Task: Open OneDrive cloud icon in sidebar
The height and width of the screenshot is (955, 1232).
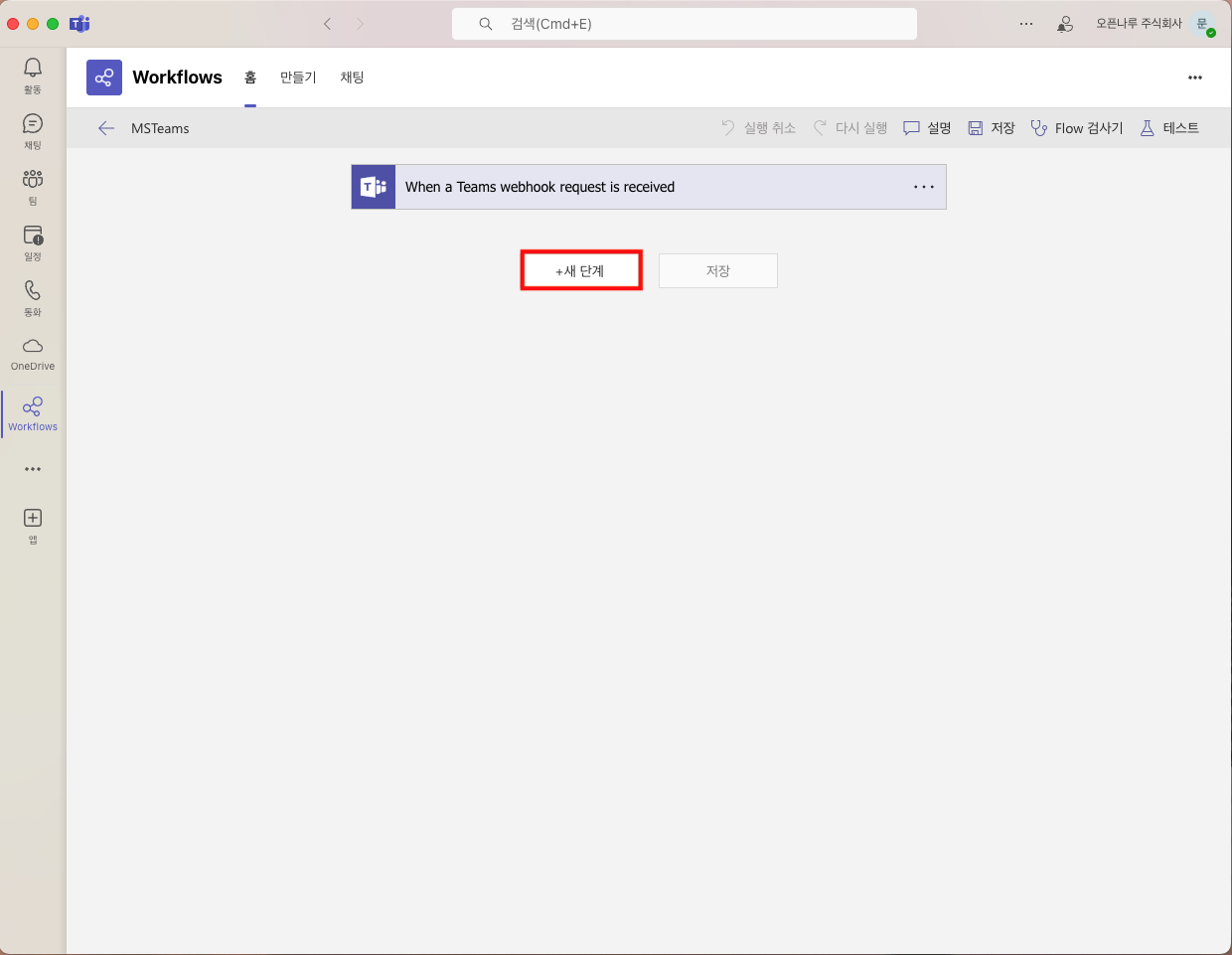Action: (33, 347)
